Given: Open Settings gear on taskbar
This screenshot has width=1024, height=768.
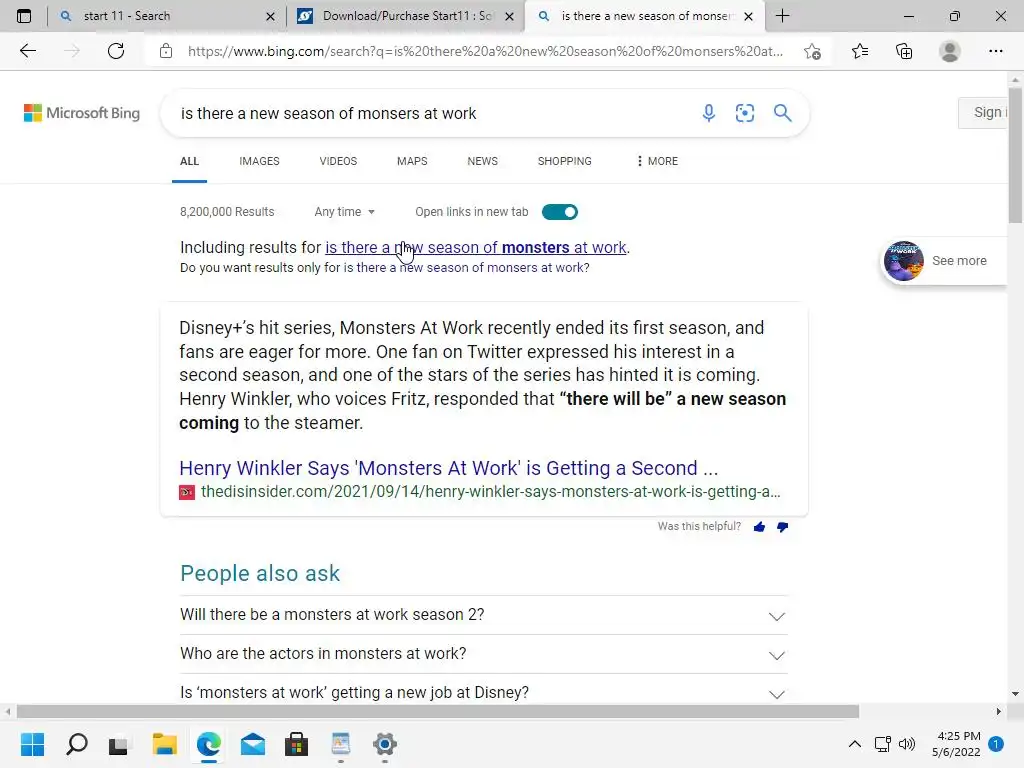Looking at the screenshot, I should tap(385, 744).
